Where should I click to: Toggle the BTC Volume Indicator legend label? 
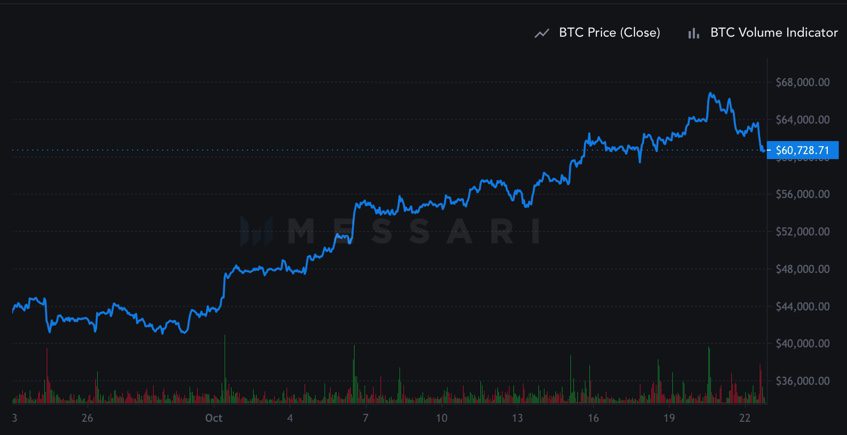773,33
